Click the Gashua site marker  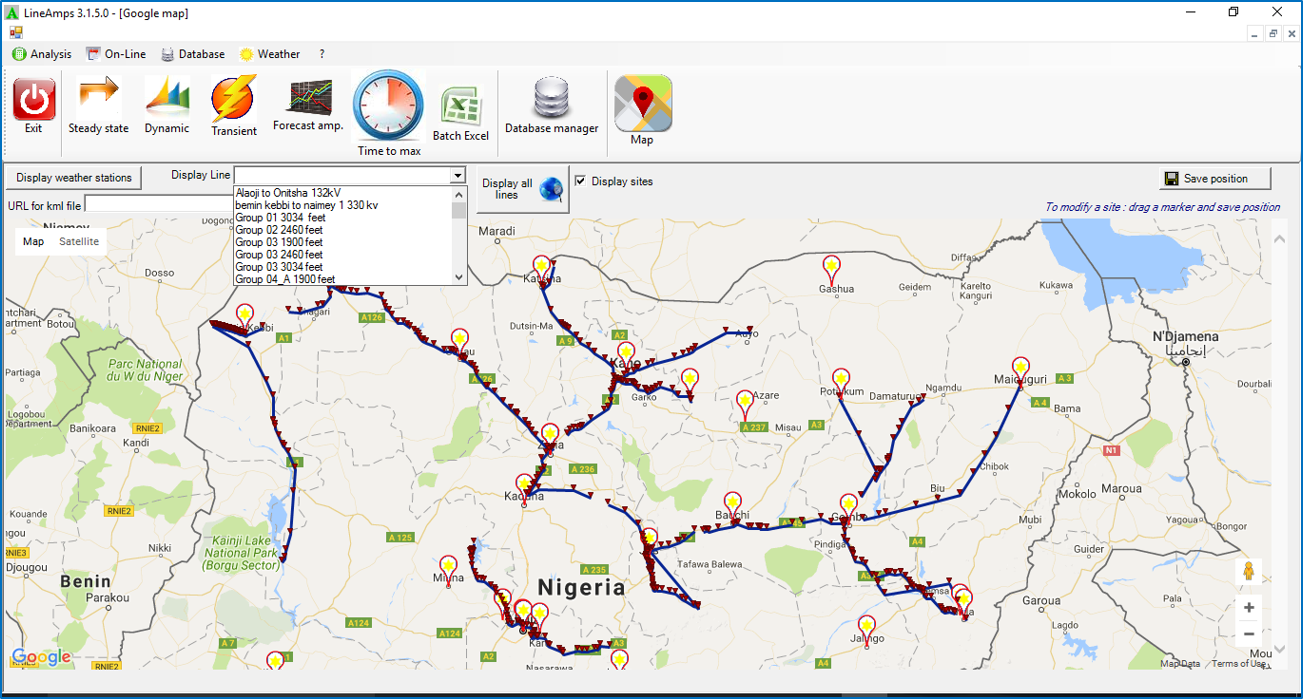tap(831, 269)
